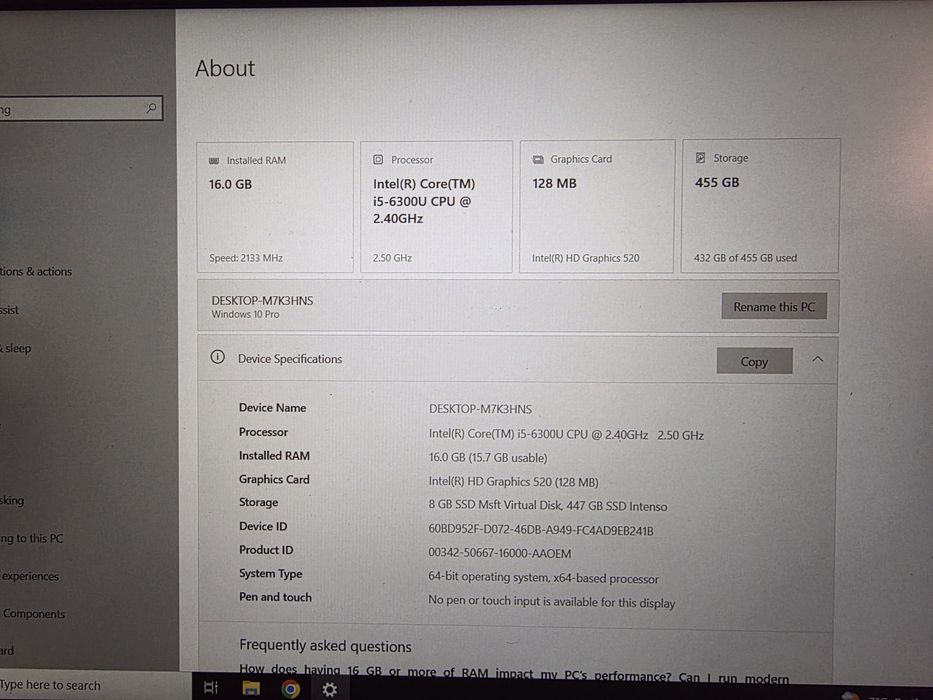Click 'Intel(R) HD Graphics 520 (128 MB)' value
The image size is (933, 700).
click(x=514, y=482)
